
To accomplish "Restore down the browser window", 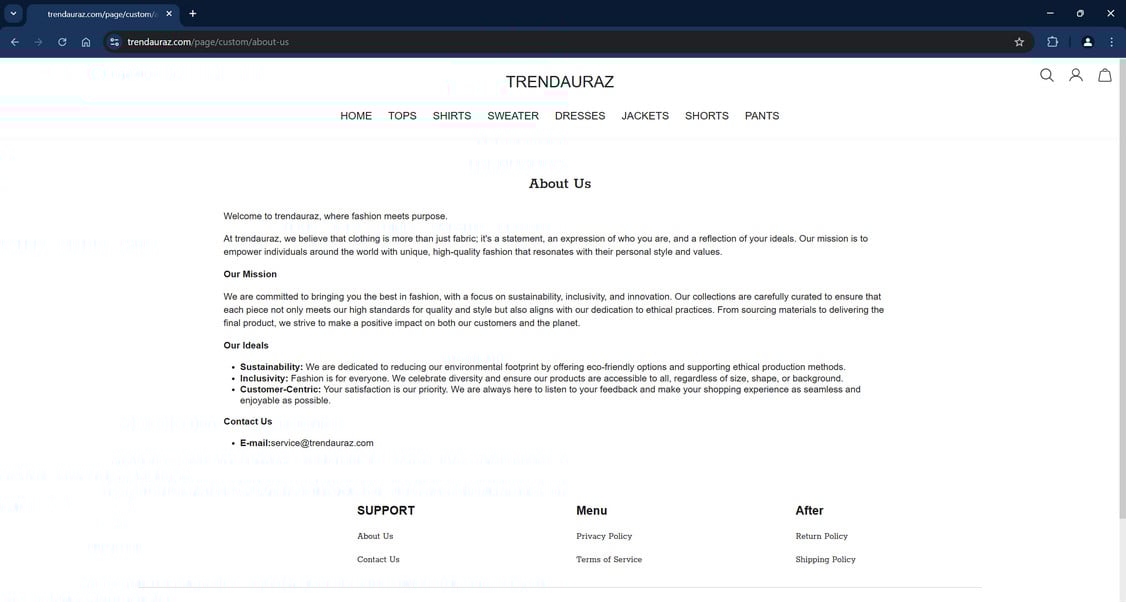I will [x=1080, y=14].
